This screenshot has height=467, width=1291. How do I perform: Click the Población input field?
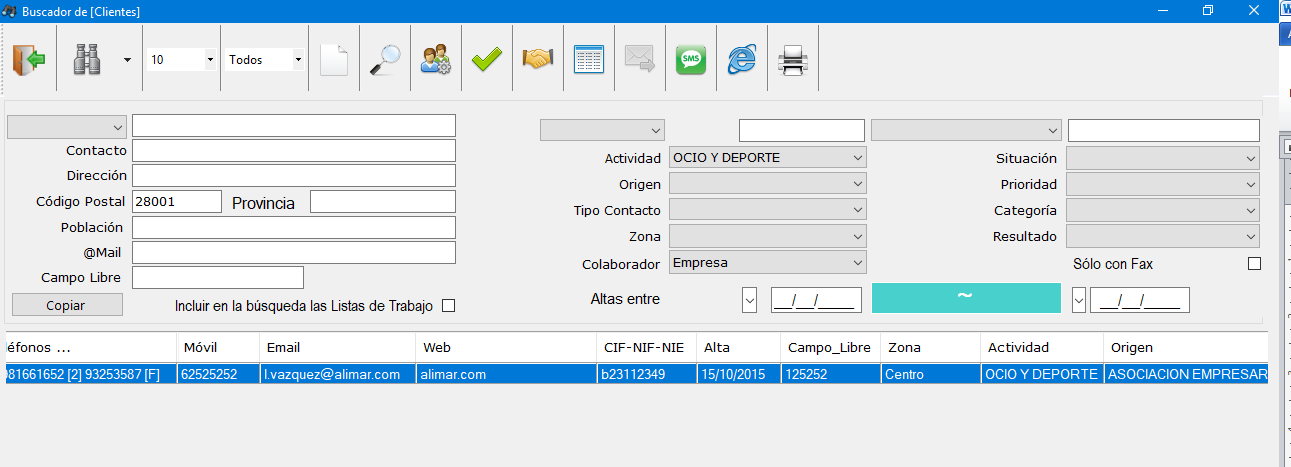pos(294,227)
